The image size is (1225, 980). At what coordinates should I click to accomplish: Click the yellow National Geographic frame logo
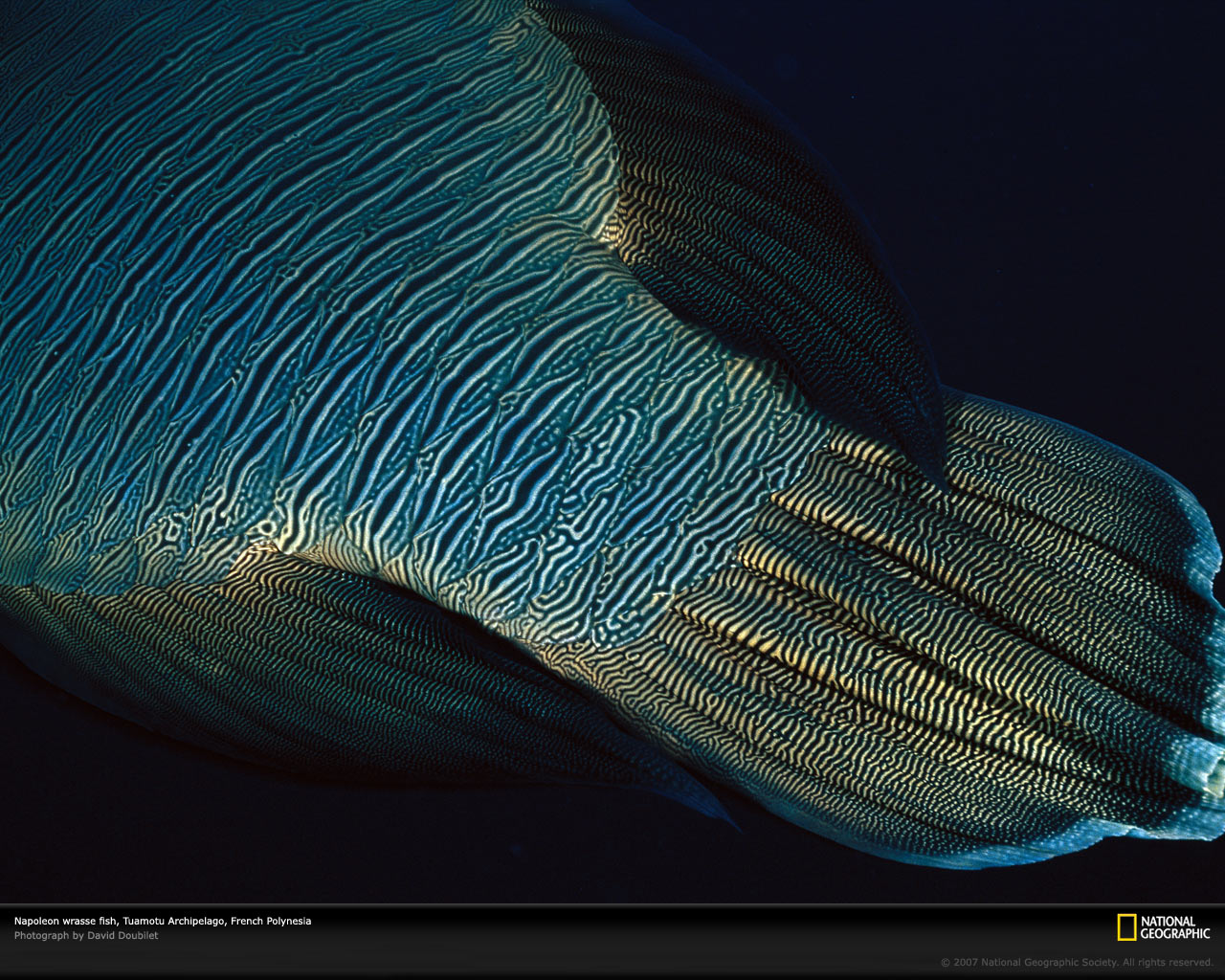point(1126,927)
